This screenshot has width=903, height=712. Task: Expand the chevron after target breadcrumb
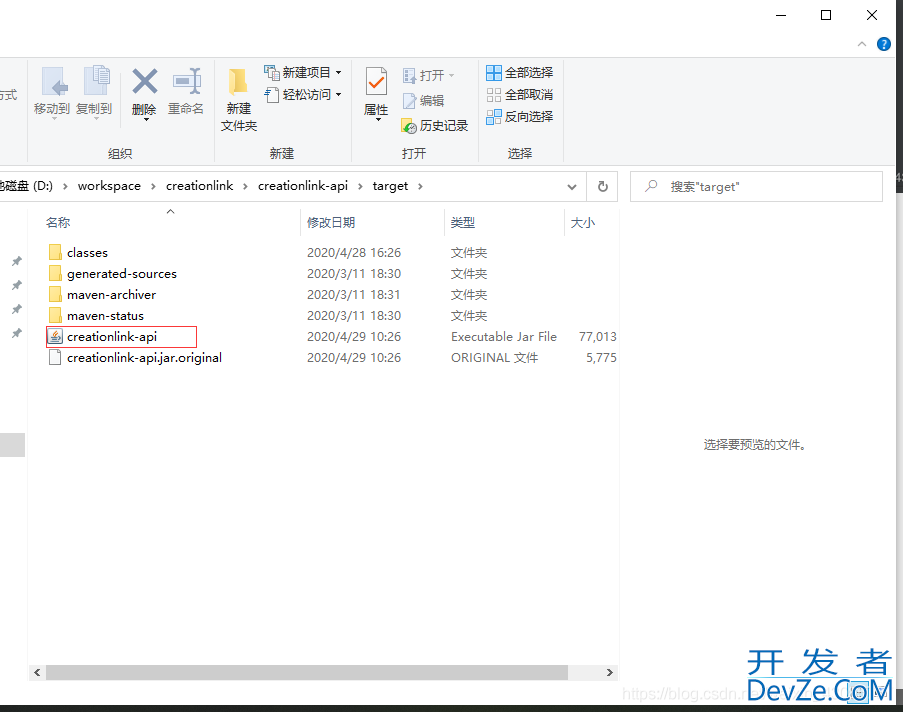tap(420, 187)
